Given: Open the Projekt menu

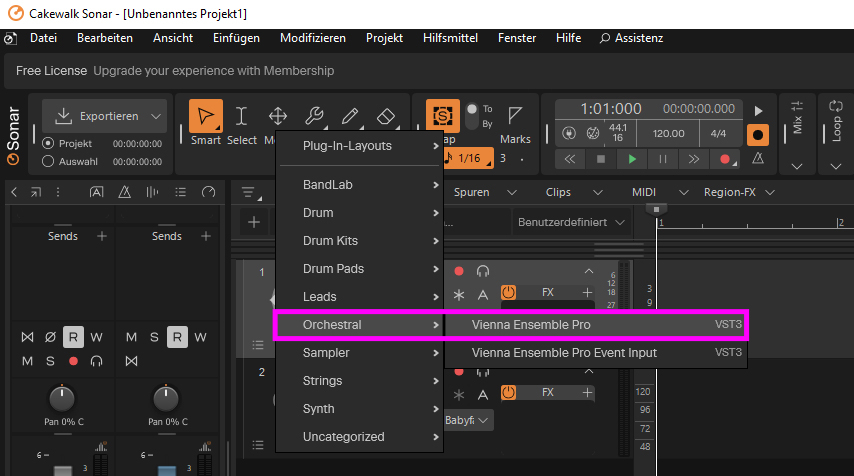Looking at the screenshot, I should coord(384,38).
